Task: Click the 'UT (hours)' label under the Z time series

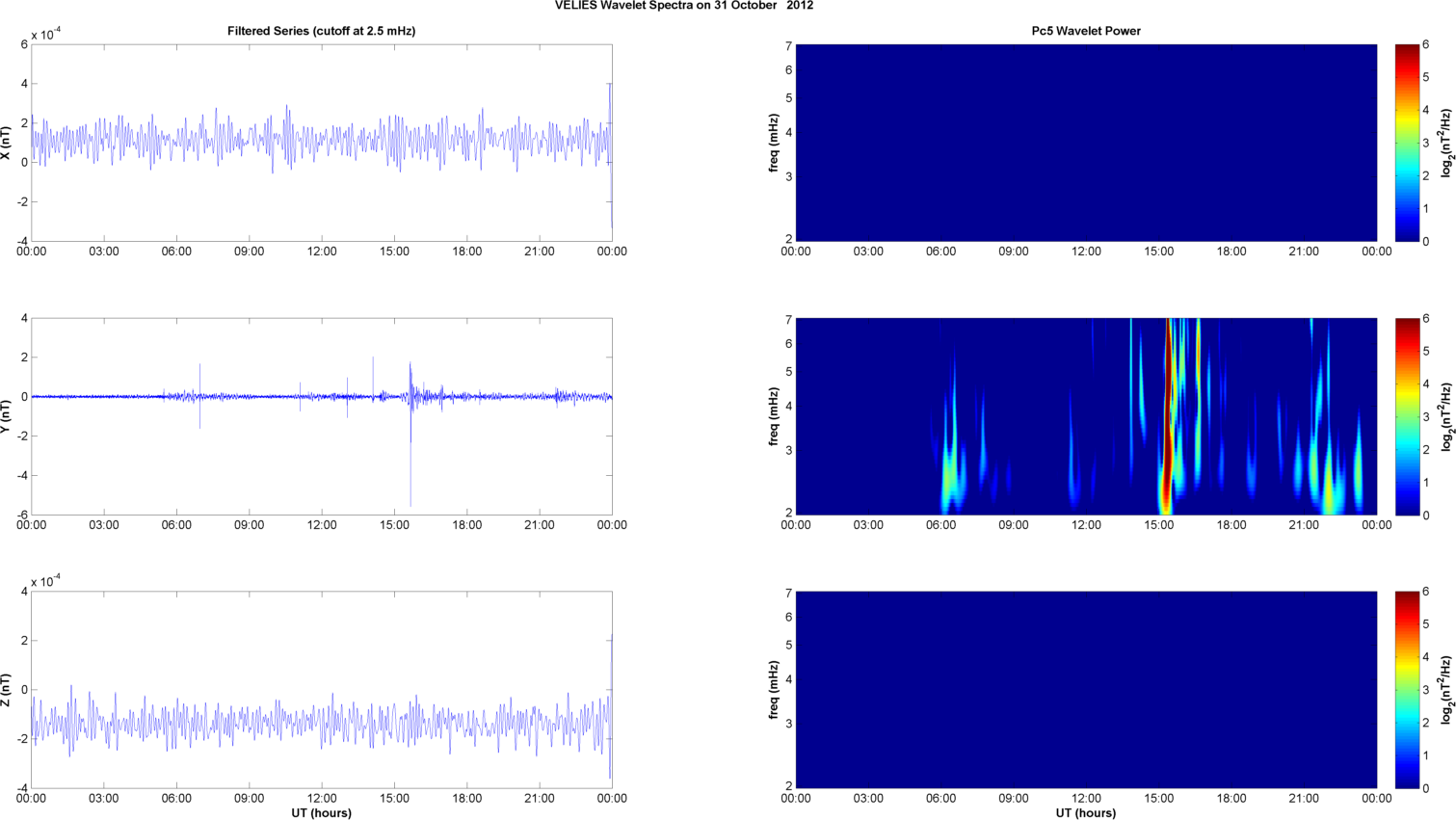Action: (322, 813)
